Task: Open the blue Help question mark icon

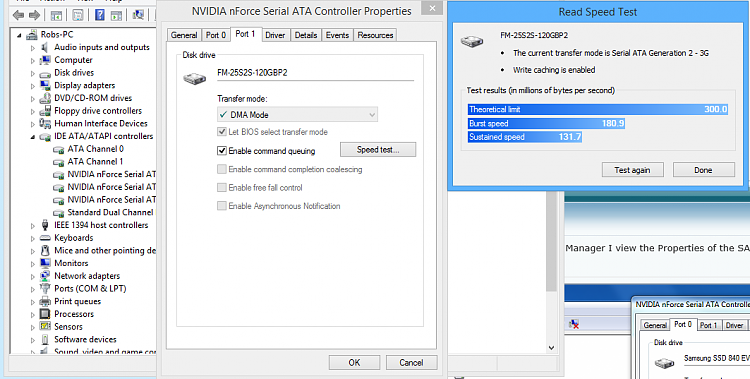Action: click(x=99, y=15)
